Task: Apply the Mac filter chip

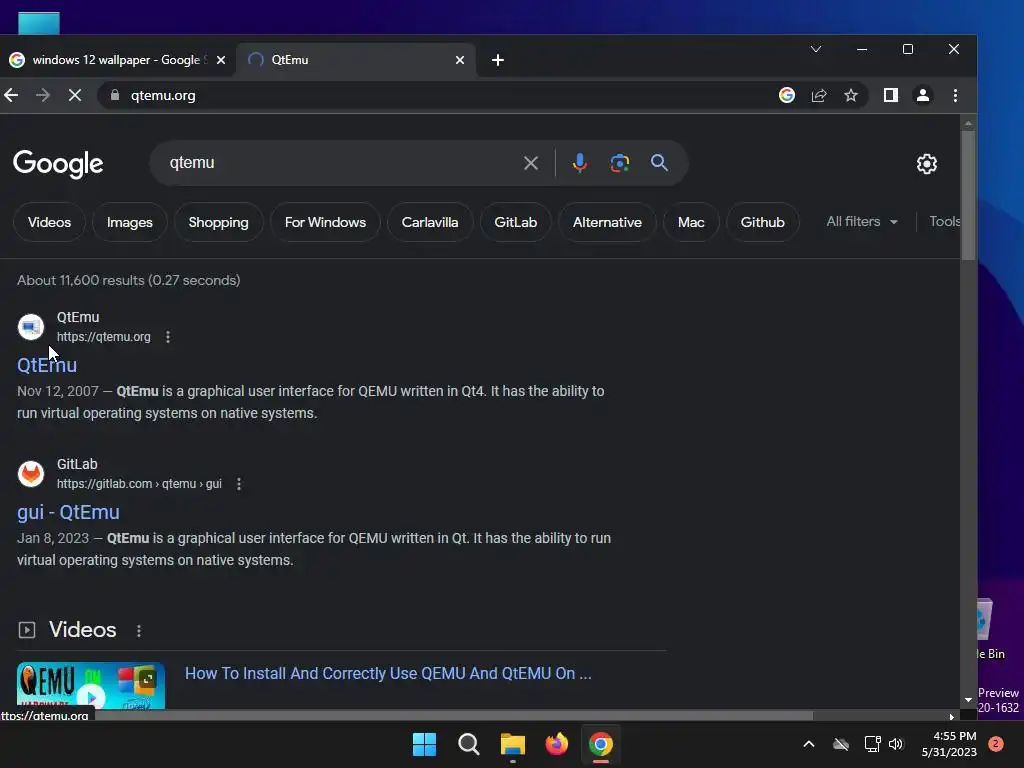Action: [x=691, y=222]
